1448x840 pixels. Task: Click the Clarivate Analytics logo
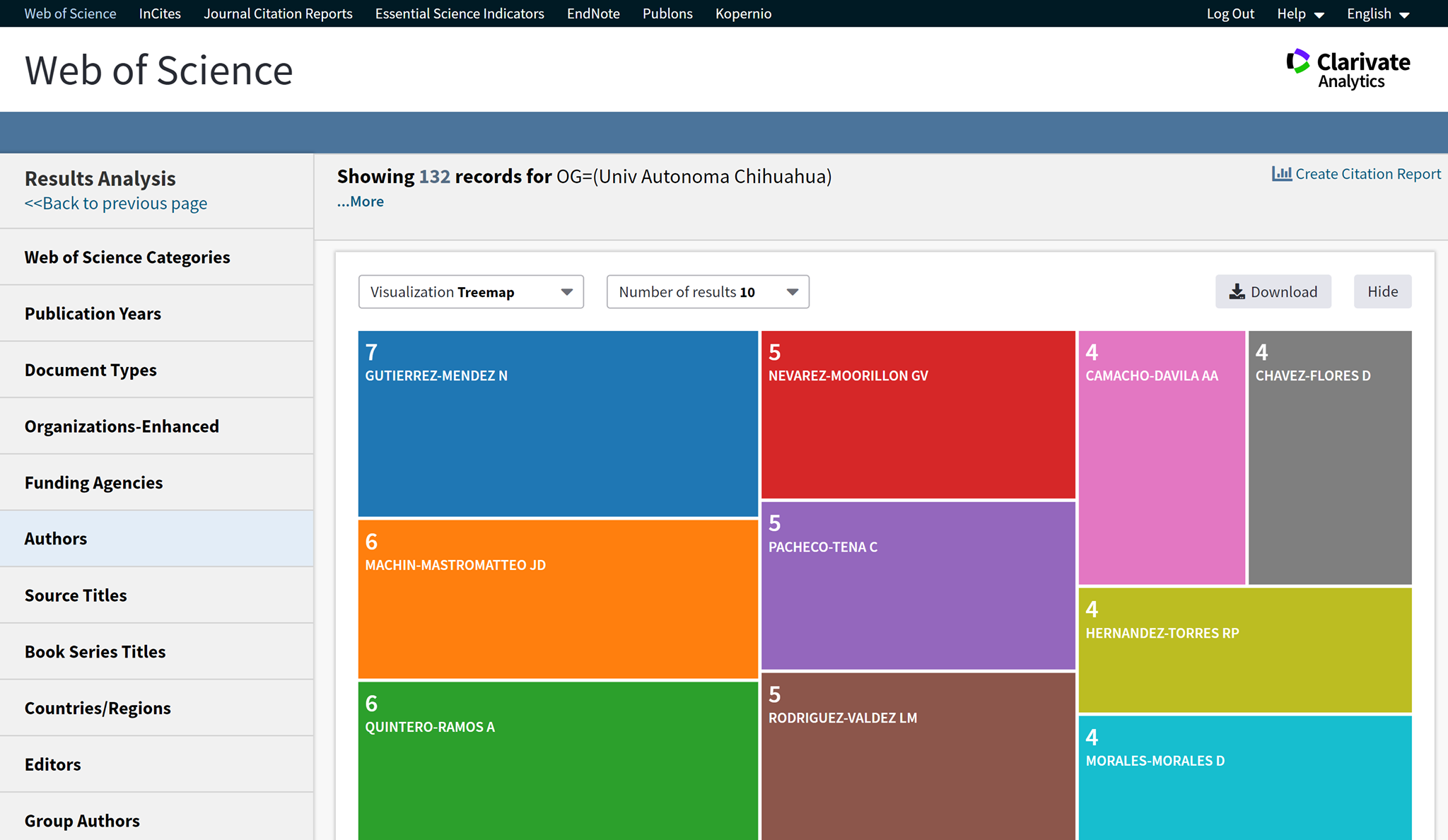pos(1348,69)
